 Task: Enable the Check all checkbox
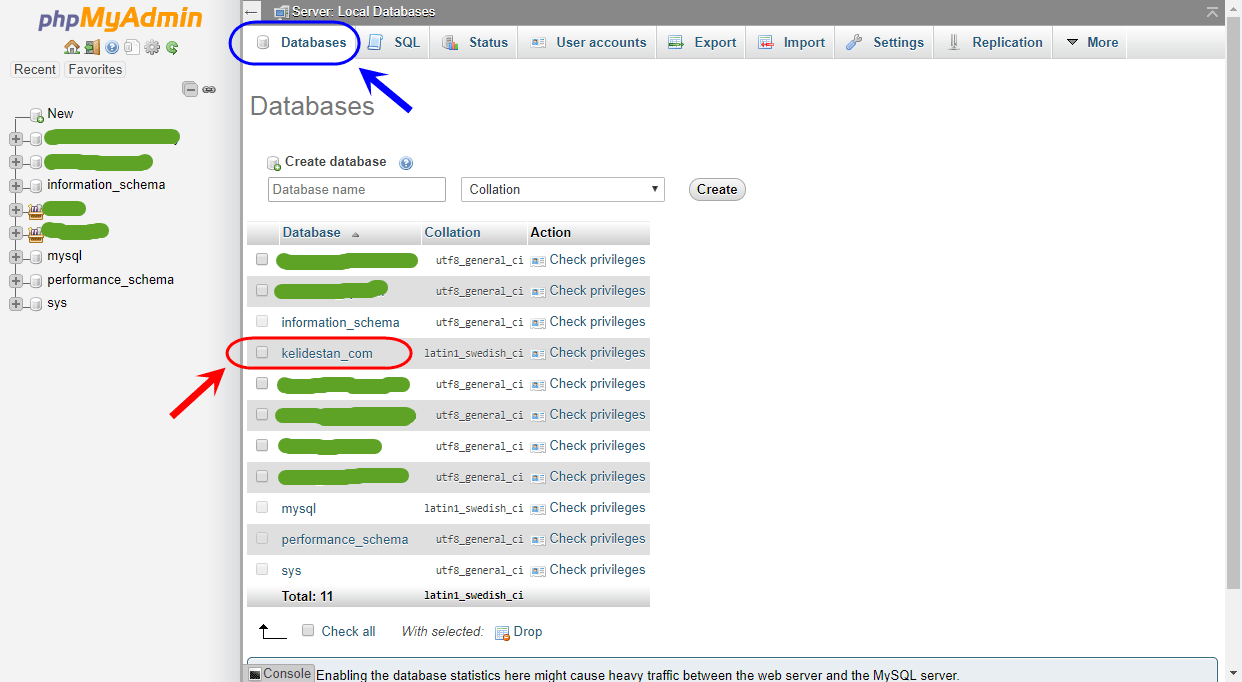(x=309, y=630)
